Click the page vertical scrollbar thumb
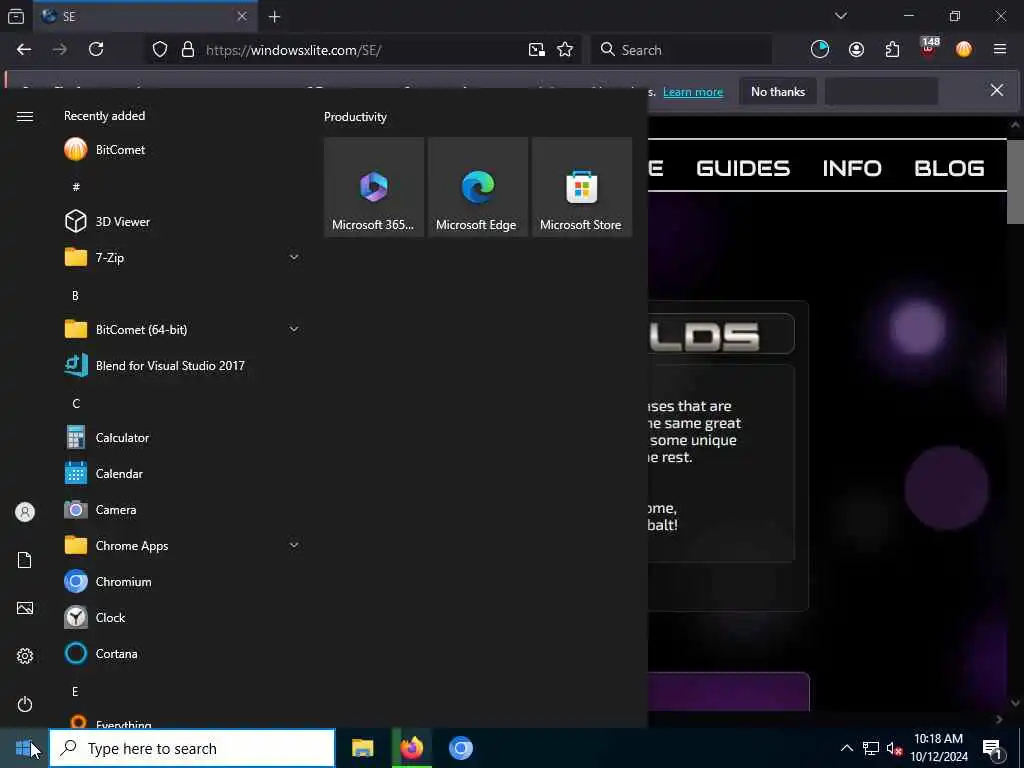The width and height of the screenshot is (1024, 768). pyautogui.click(x=1015, y=182)
